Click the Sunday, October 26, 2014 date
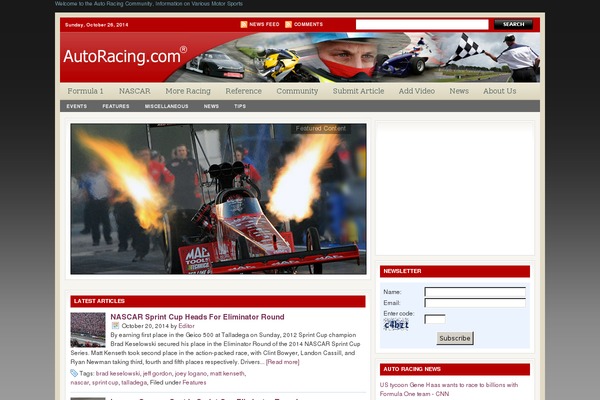The width and height of the screenshot is (600, 400). tap(96, 25)
